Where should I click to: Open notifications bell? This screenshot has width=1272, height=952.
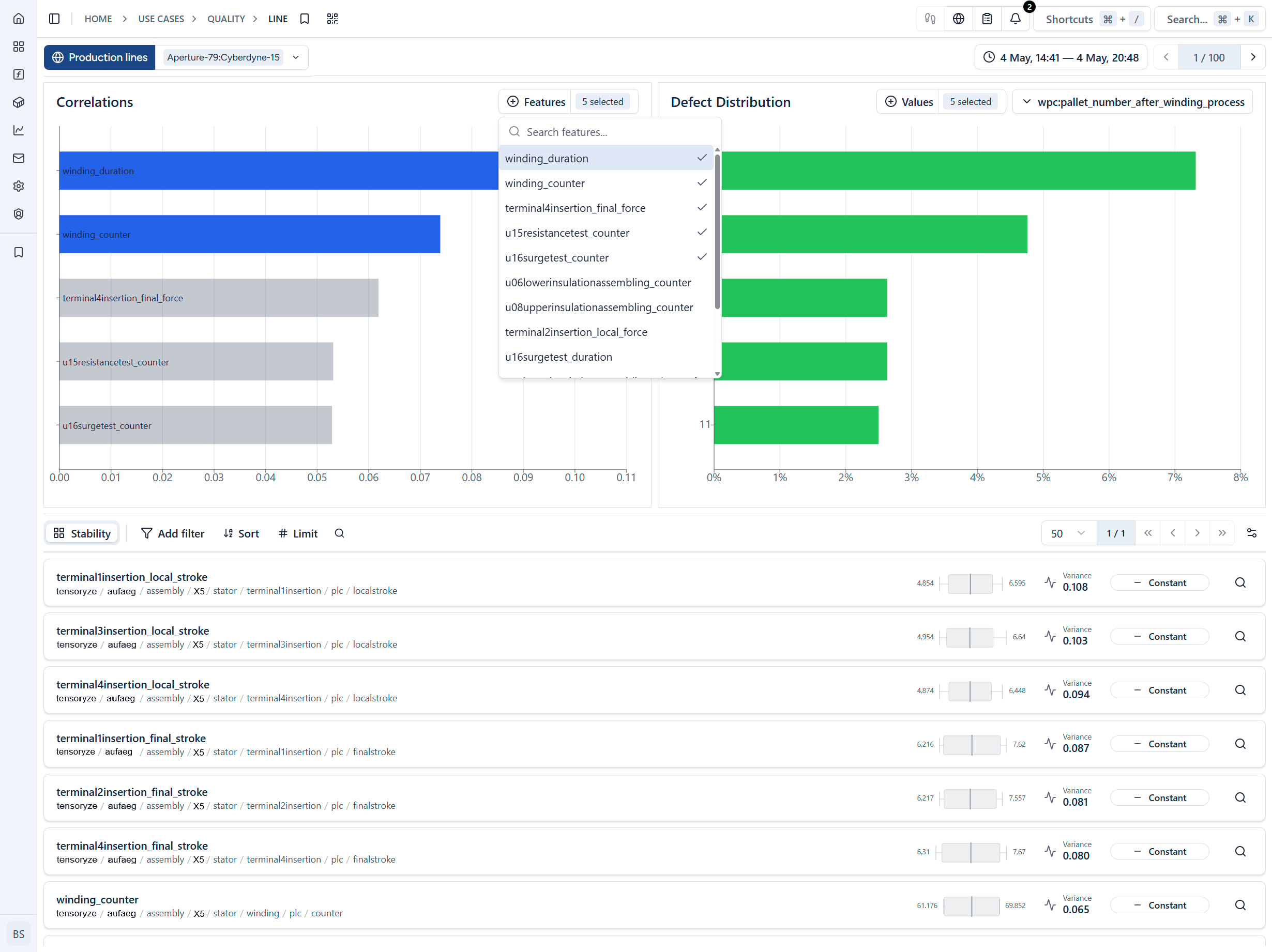pos(1016,19)
